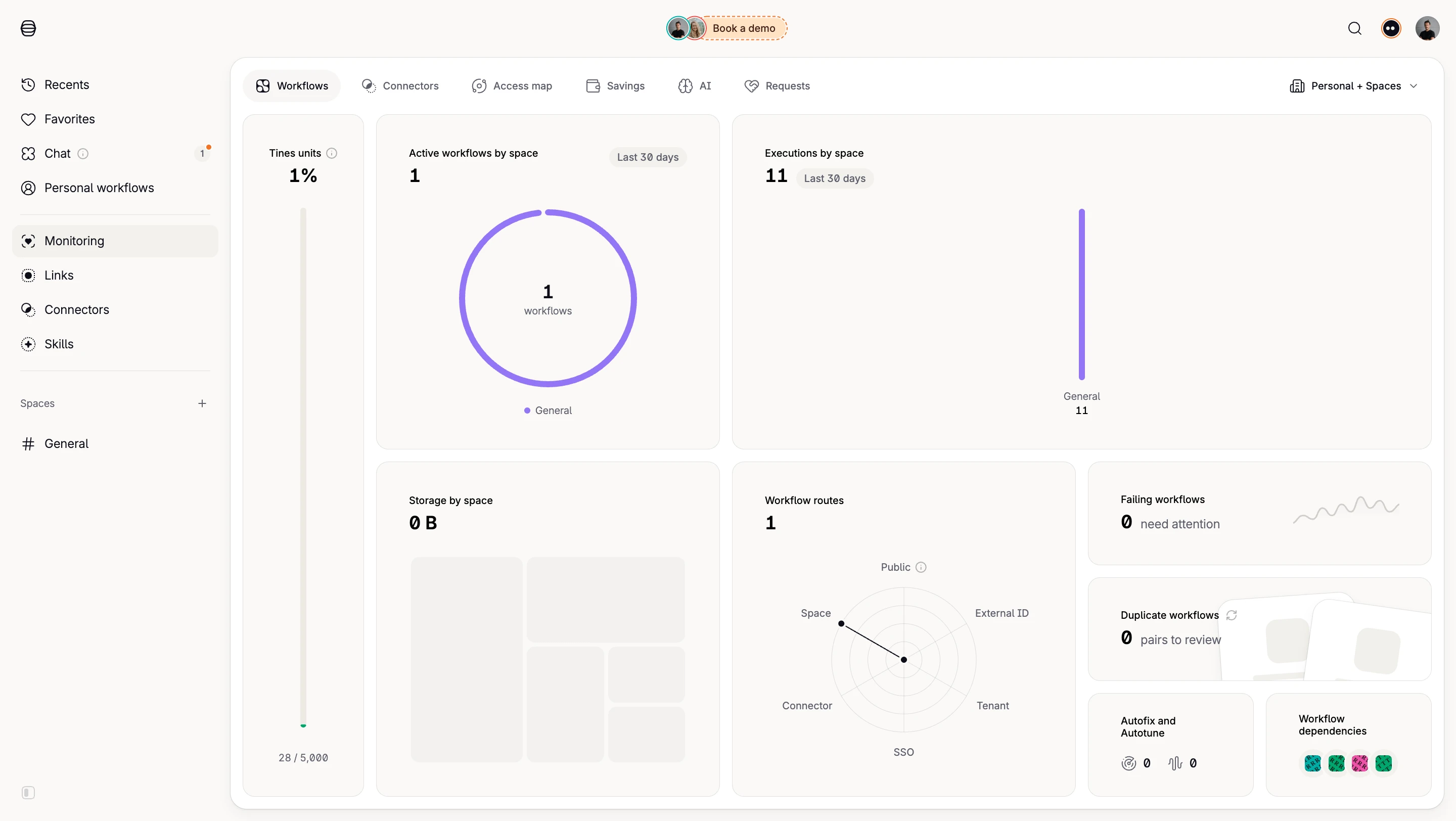Screen dimensions: 1456x821
Task: Click the "Storage by space" heading
Action: 450,500
